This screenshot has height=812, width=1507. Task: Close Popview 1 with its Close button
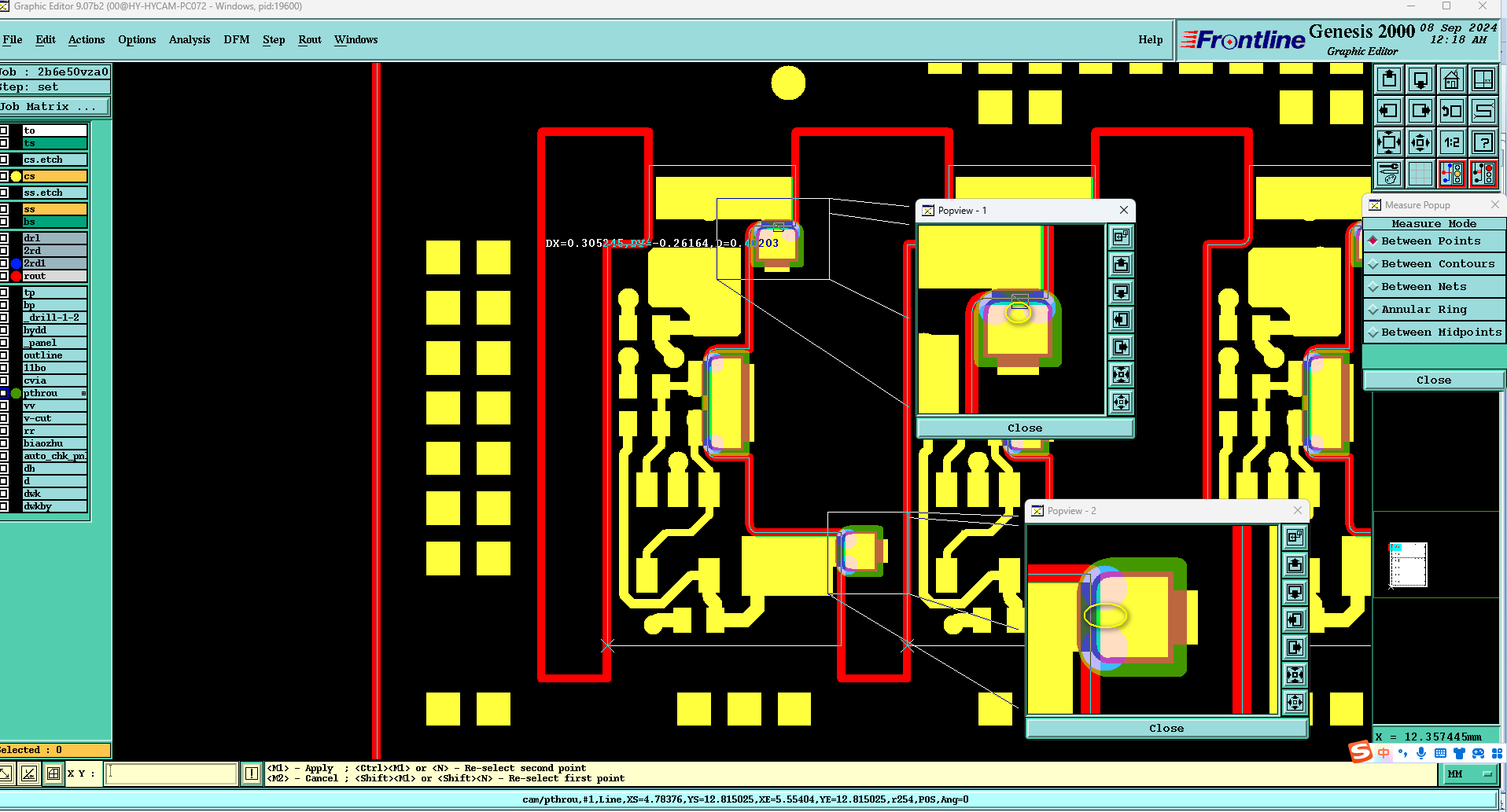(1025, 428)
